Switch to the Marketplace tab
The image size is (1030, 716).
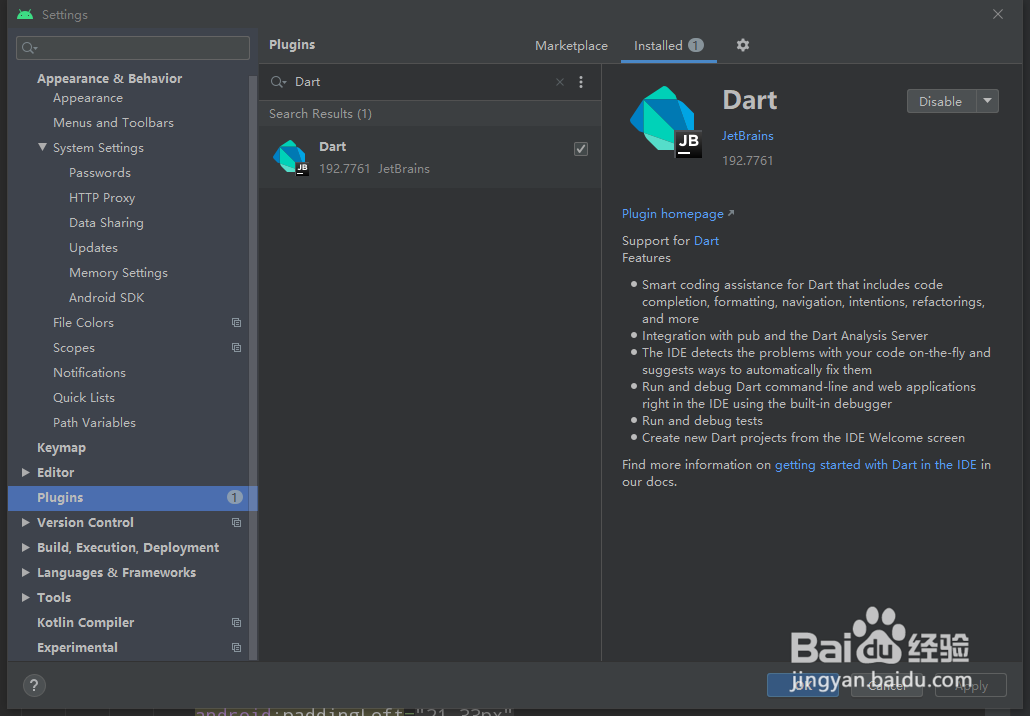point(571,46)
